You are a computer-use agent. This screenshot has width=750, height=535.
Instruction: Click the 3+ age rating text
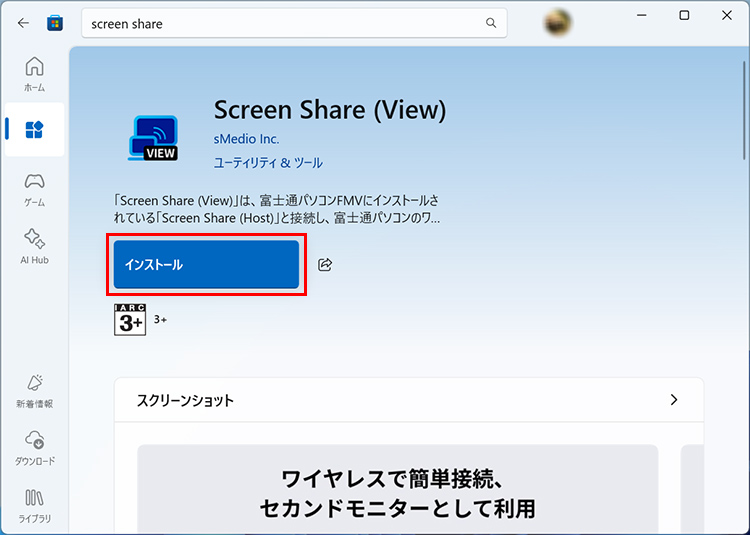point(160,319)
